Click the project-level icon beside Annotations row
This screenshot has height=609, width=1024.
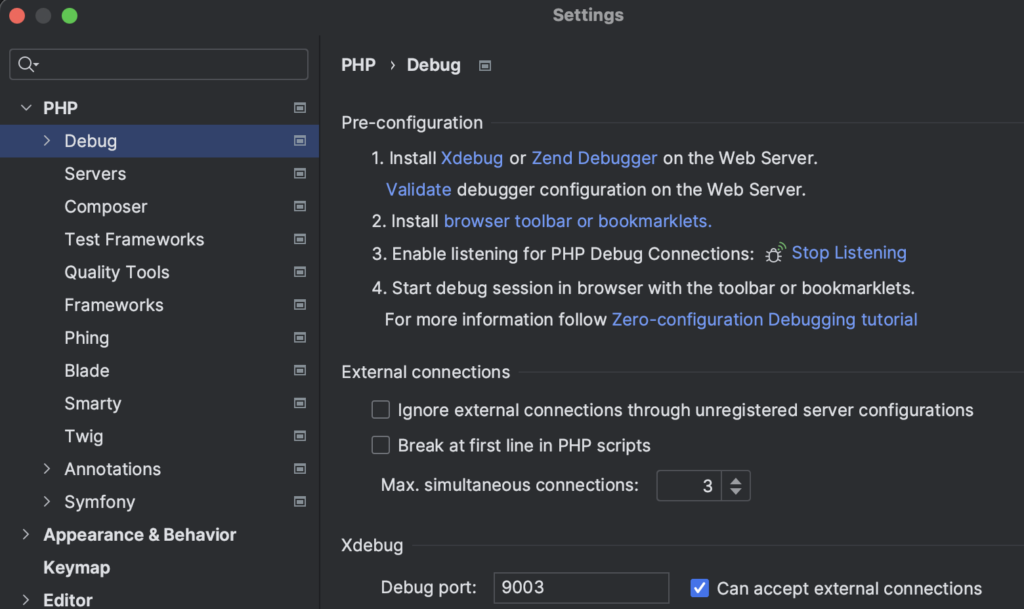tap(300, 469)
